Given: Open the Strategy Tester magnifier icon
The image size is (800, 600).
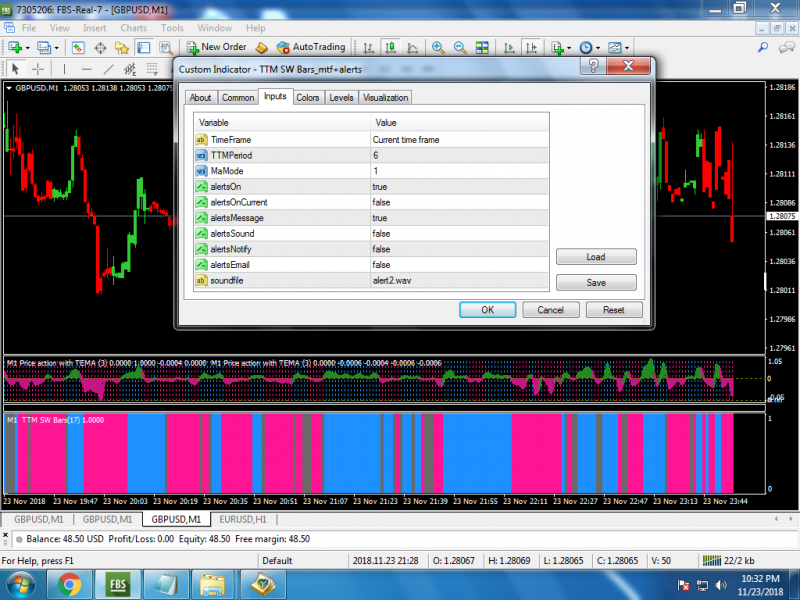Looking at the screenshot, I should tap(166, 47).
